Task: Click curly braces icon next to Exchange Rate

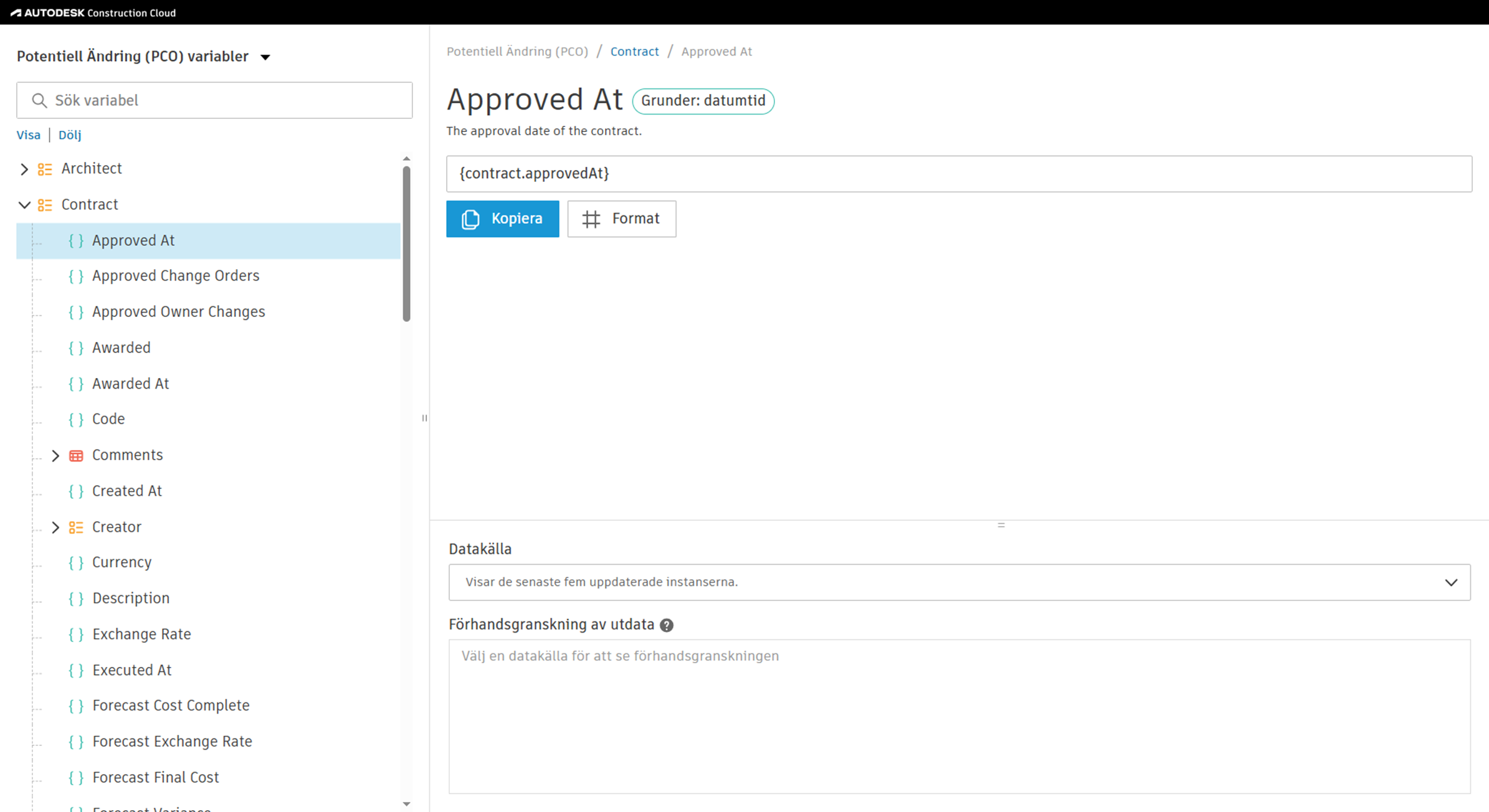Action: tap(76, 635)
